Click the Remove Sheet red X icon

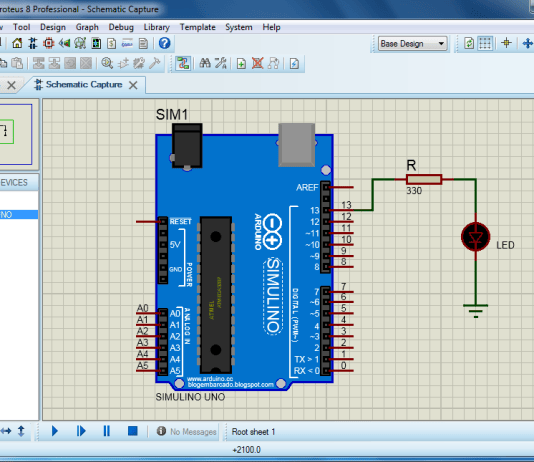click(257, 63)
